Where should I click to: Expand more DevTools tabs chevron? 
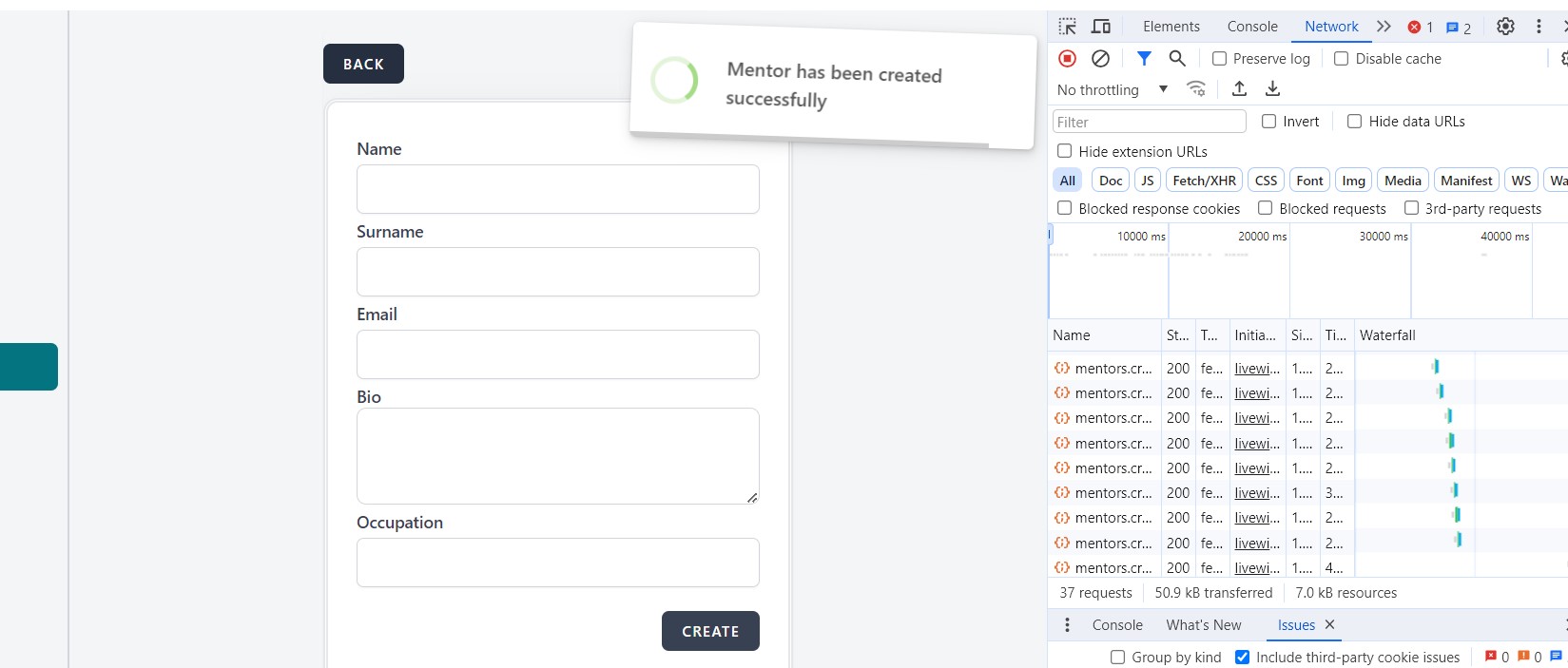[x=1384, y=27]
